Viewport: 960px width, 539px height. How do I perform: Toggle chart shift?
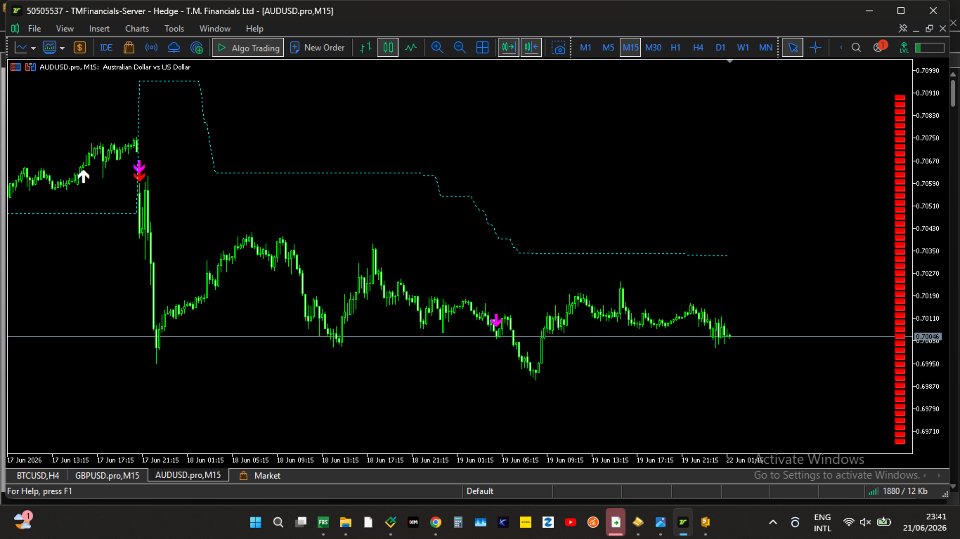pos(531,48)
